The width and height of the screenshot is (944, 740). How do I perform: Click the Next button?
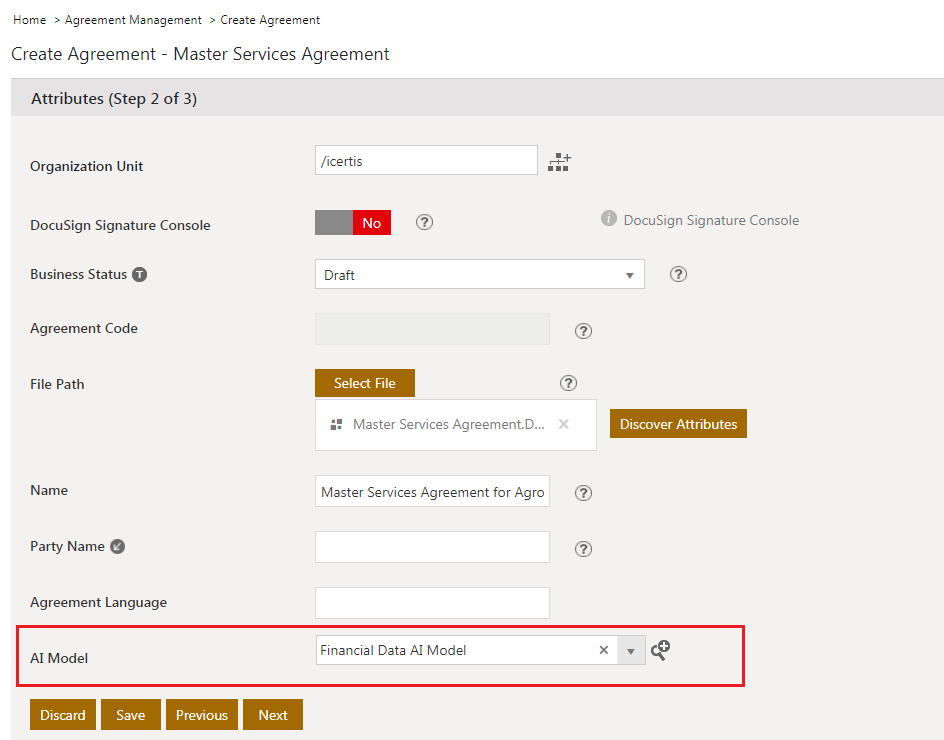point(272,715)
